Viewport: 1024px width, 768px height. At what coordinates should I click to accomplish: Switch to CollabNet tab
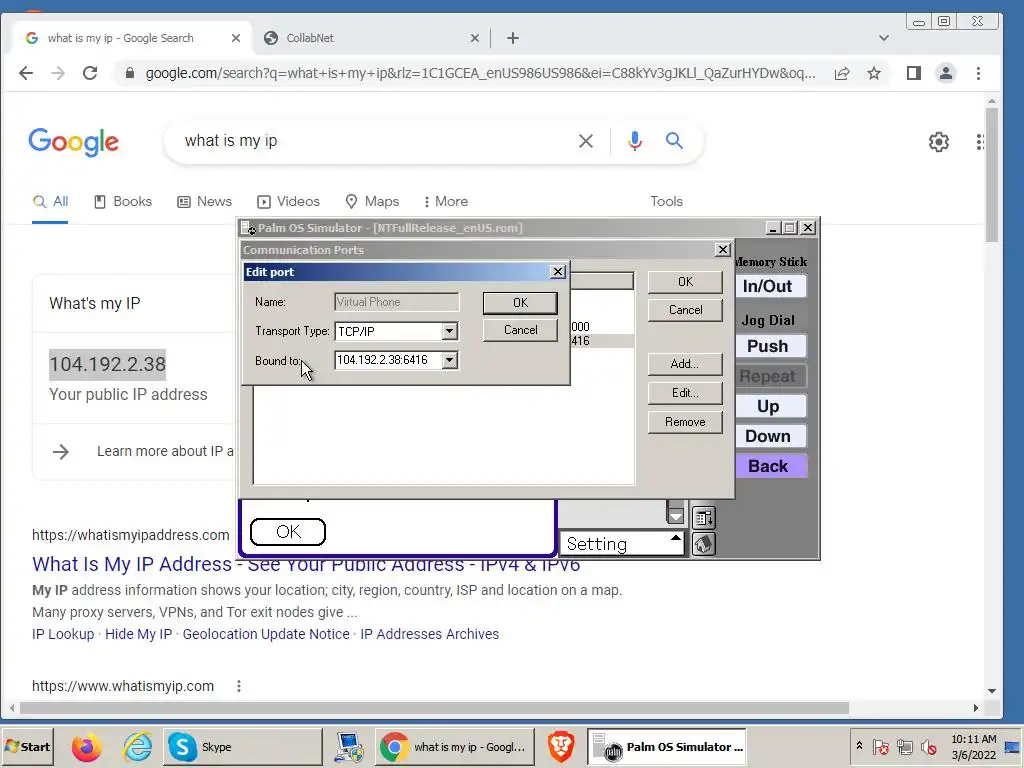click(x=372, y=38)
